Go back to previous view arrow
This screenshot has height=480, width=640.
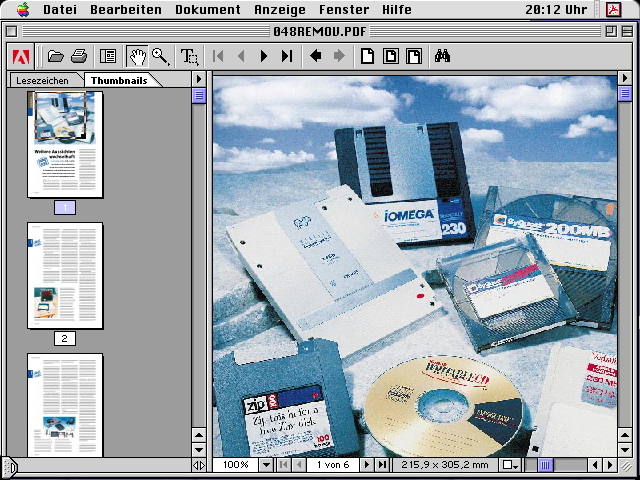click(x=316, y=56)
